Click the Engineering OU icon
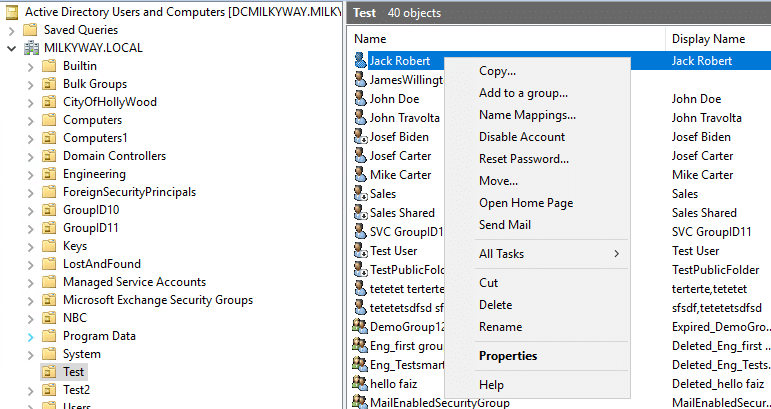 (49, 174)
